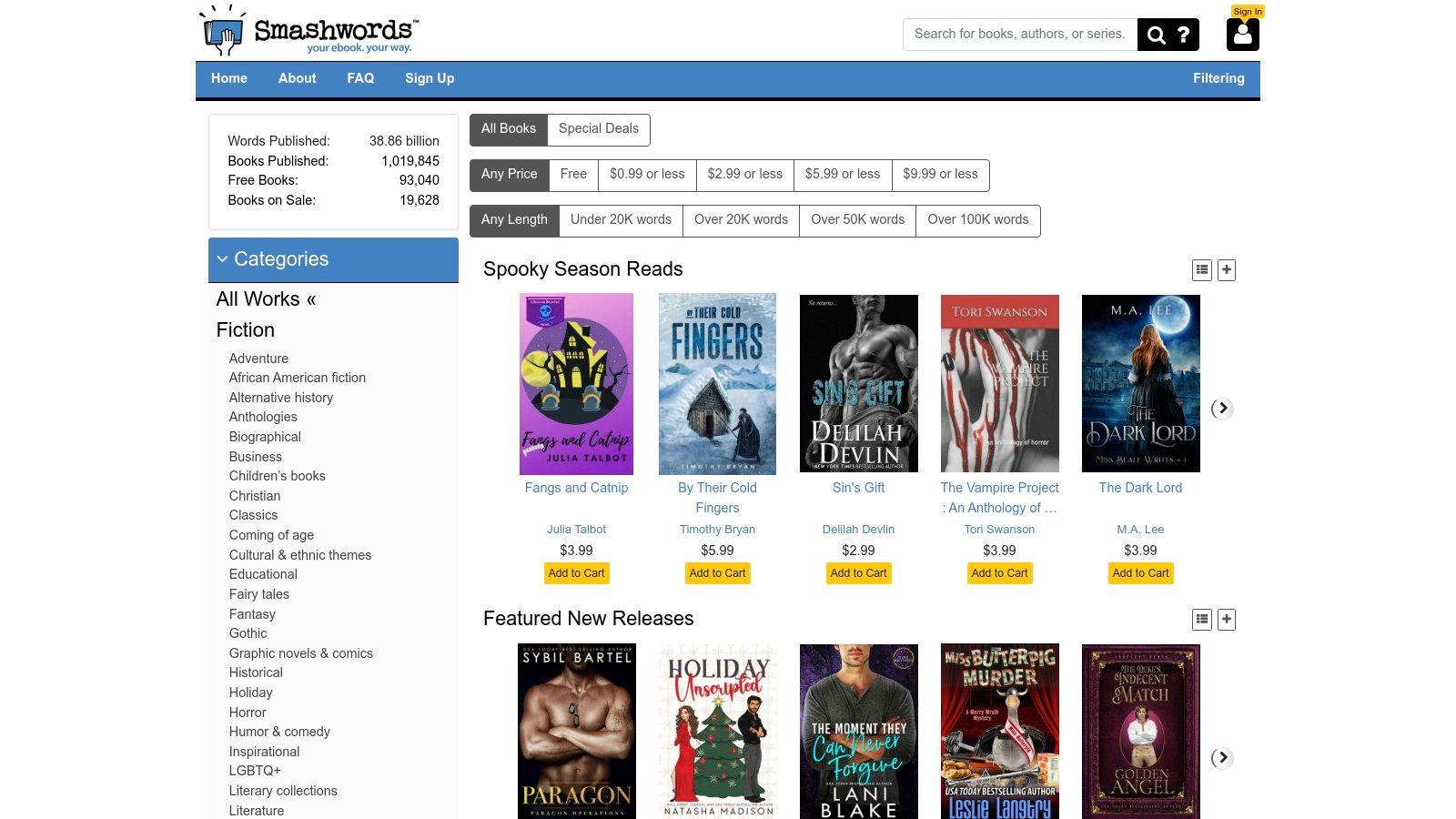Expand Featured New Releases with the plus icon
The height and width of the screenshot is (819, 1456).
click(x=1226, y=619)
